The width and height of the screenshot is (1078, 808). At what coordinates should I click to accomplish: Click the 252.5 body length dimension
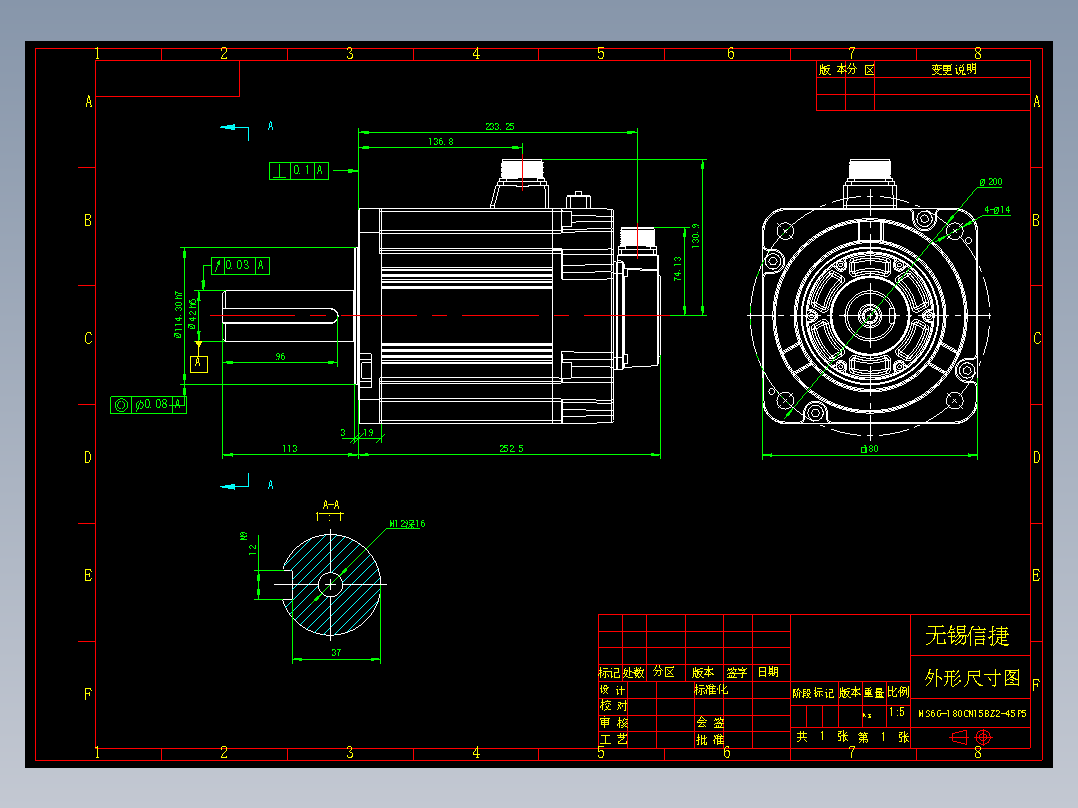click(x=511, y=448)
